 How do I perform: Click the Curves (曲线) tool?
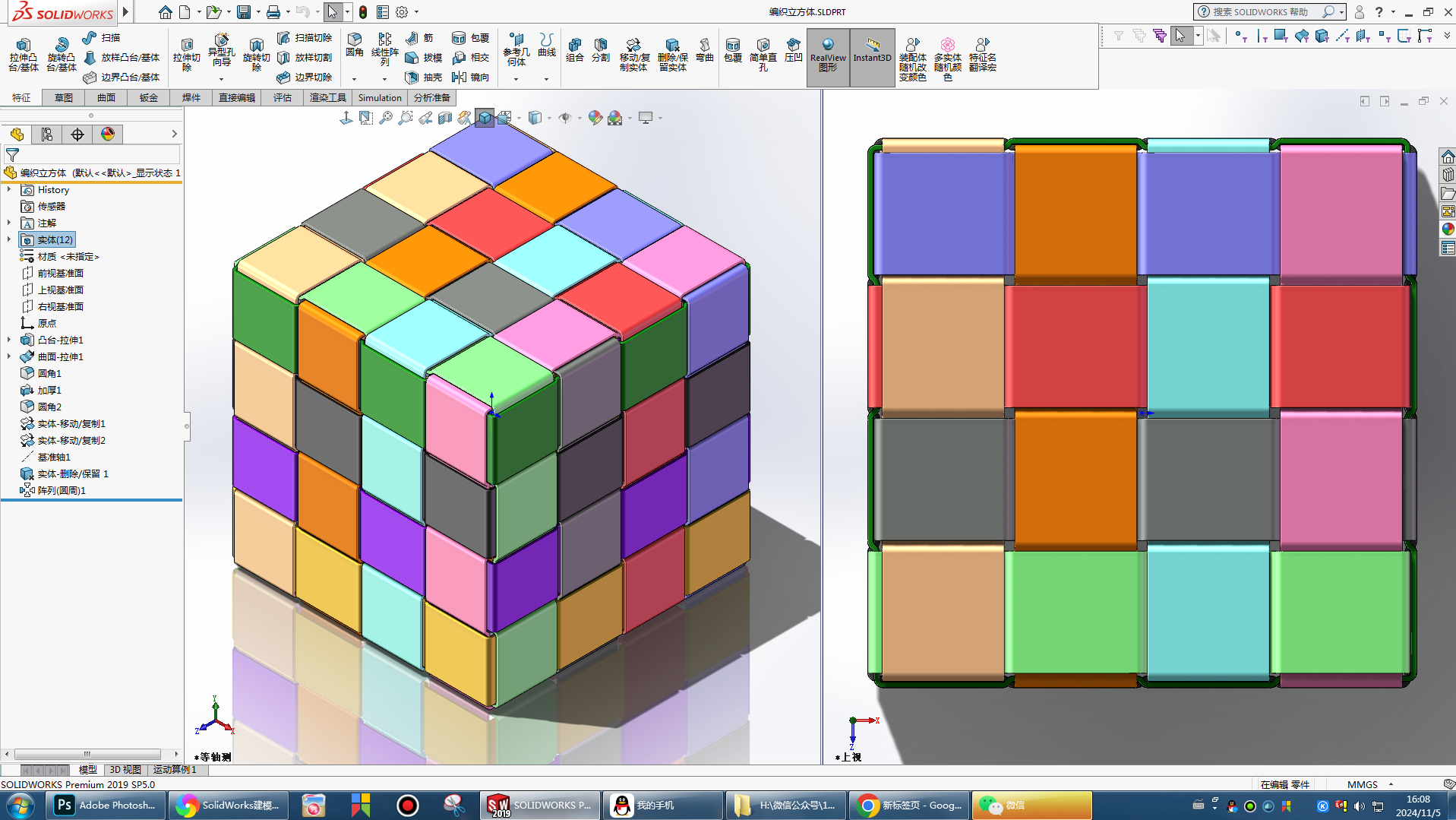[x=547, y=45]
